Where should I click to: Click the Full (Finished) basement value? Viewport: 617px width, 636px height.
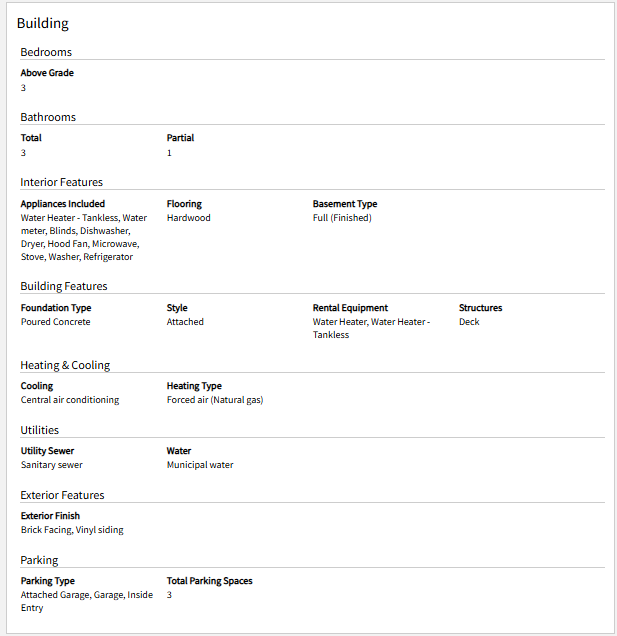pyautogui.click(x=342, y=218)
